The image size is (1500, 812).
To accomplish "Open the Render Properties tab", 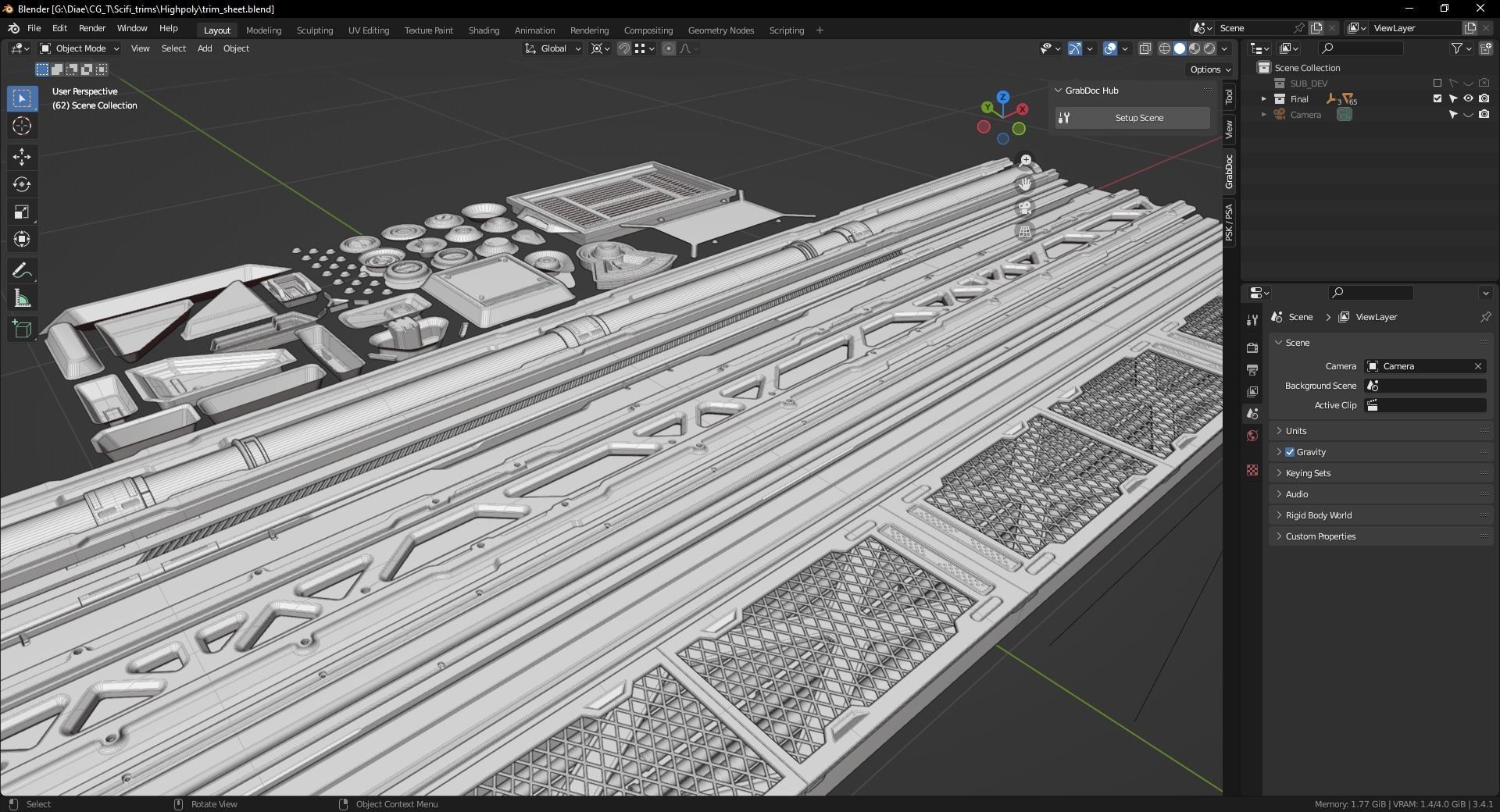I will tap(1252, 347).
